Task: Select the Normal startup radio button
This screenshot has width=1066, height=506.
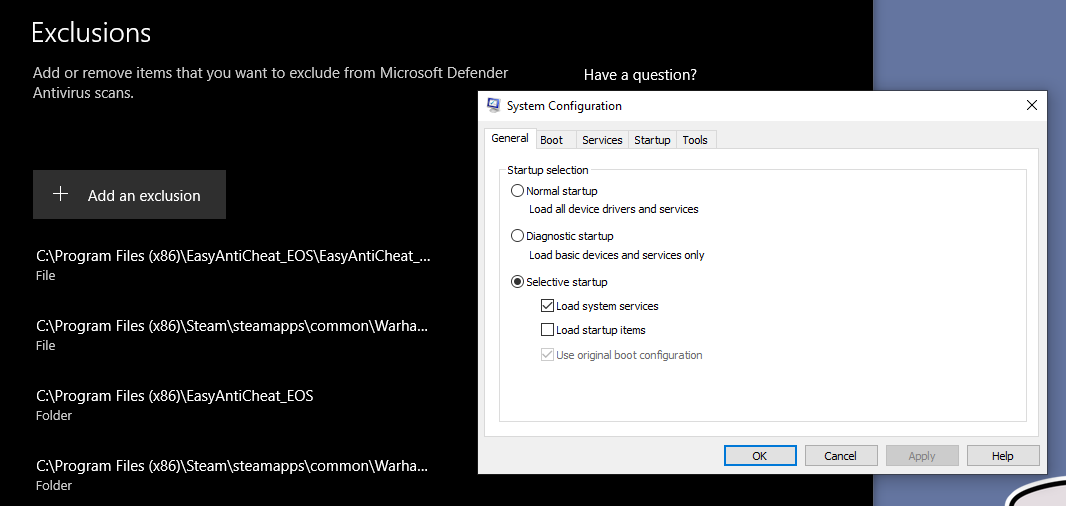Action: pos(517,191)
